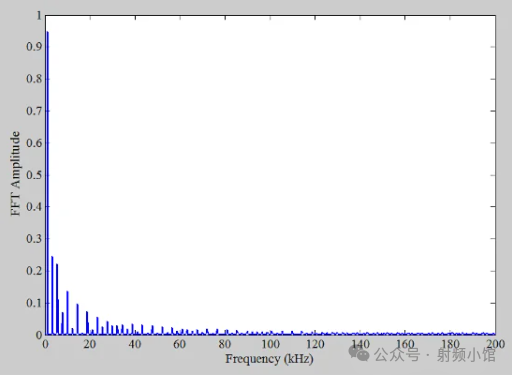The height and width of the screenshot is (375, 512).
Task: Click the 'Frequency (kHz)' axis label
Action: click(x=269, y=359)
